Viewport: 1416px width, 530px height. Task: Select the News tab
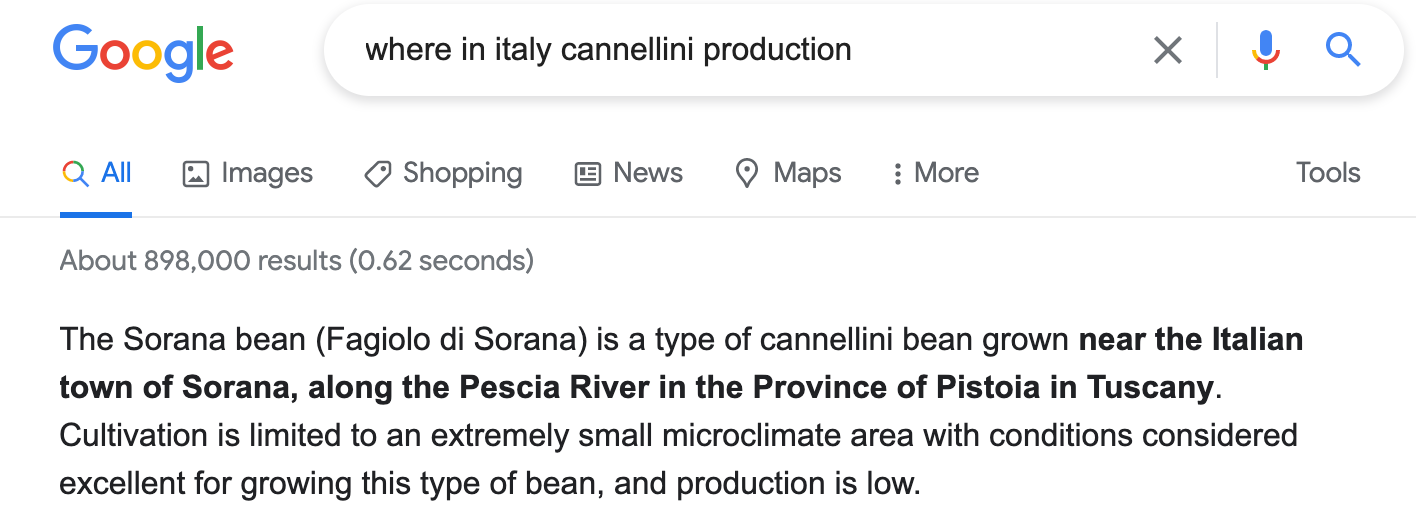[648, 173]
